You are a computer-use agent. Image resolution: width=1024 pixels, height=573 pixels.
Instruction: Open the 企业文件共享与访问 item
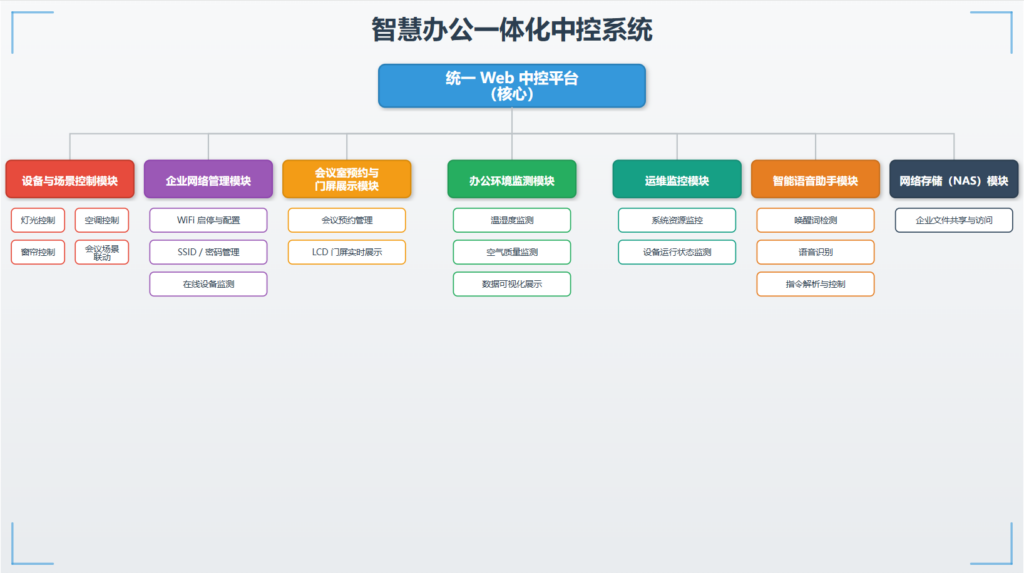point(953,220)
